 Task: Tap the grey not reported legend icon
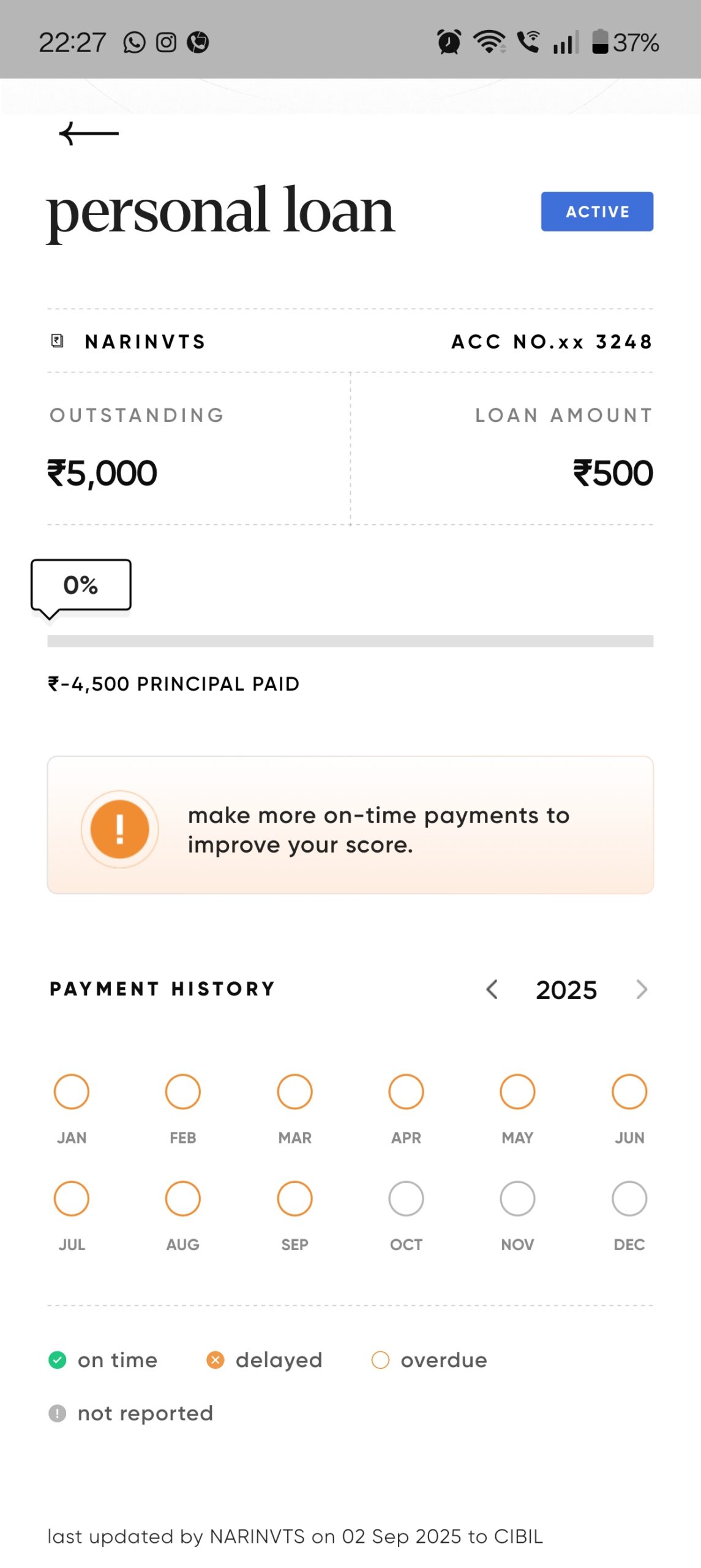point(57,1413)
